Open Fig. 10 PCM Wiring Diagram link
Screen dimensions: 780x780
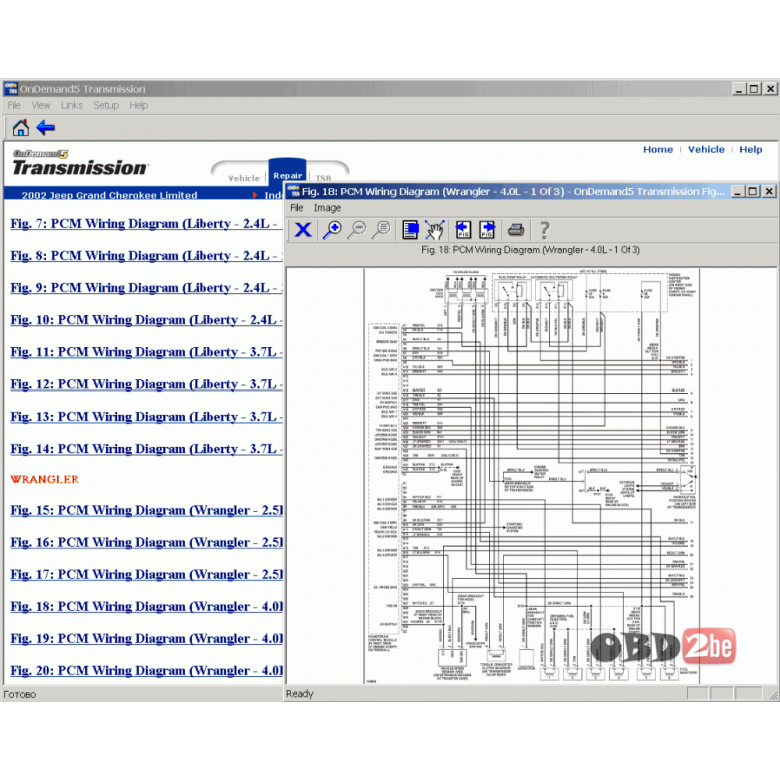(146, 320)
